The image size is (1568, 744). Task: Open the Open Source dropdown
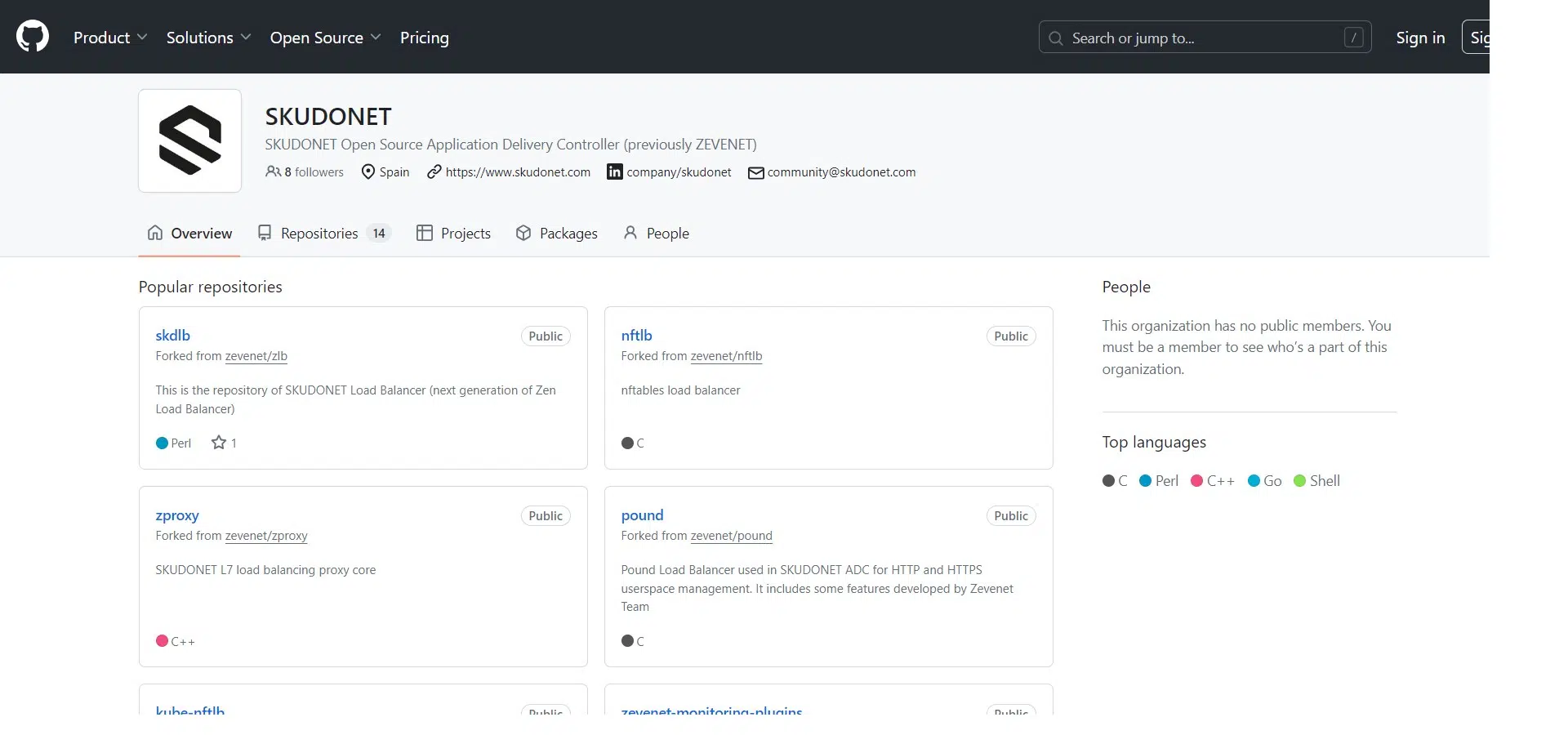(x=325, y=37)
